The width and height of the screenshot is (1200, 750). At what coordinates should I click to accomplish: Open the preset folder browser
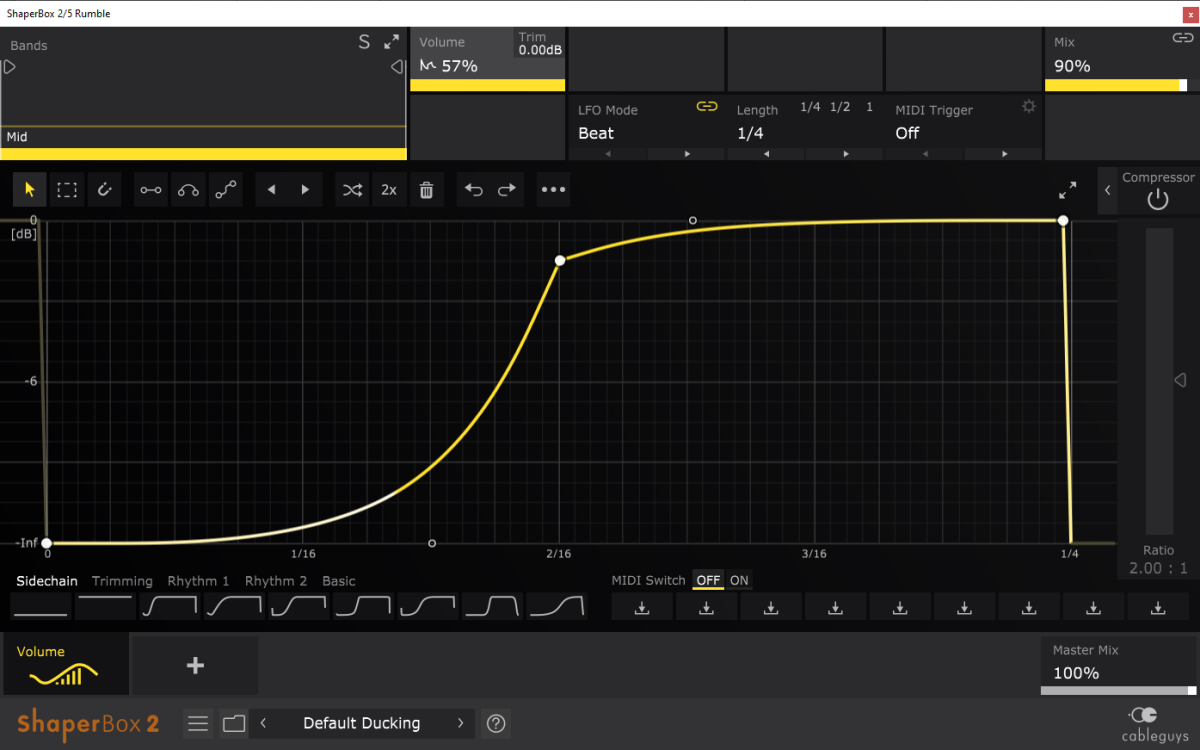[x=234, y=723]
